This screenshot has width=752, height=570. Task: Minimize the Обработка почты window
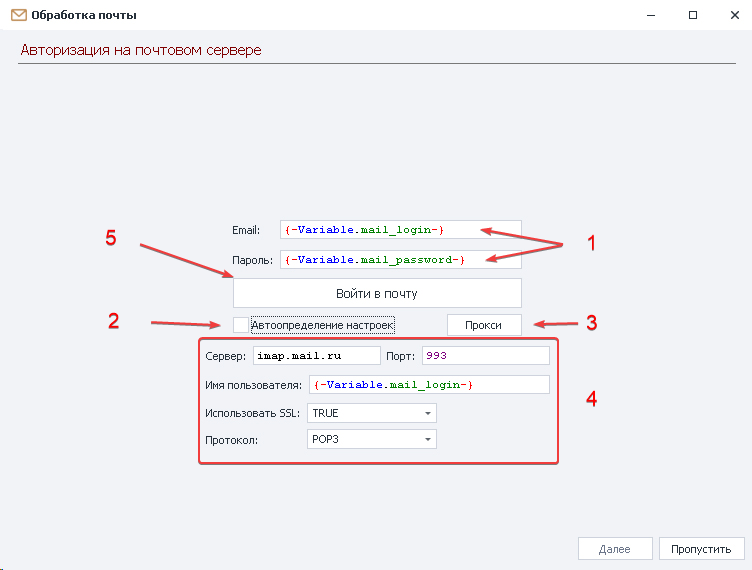pyautogui.click(x=647, y=16)
